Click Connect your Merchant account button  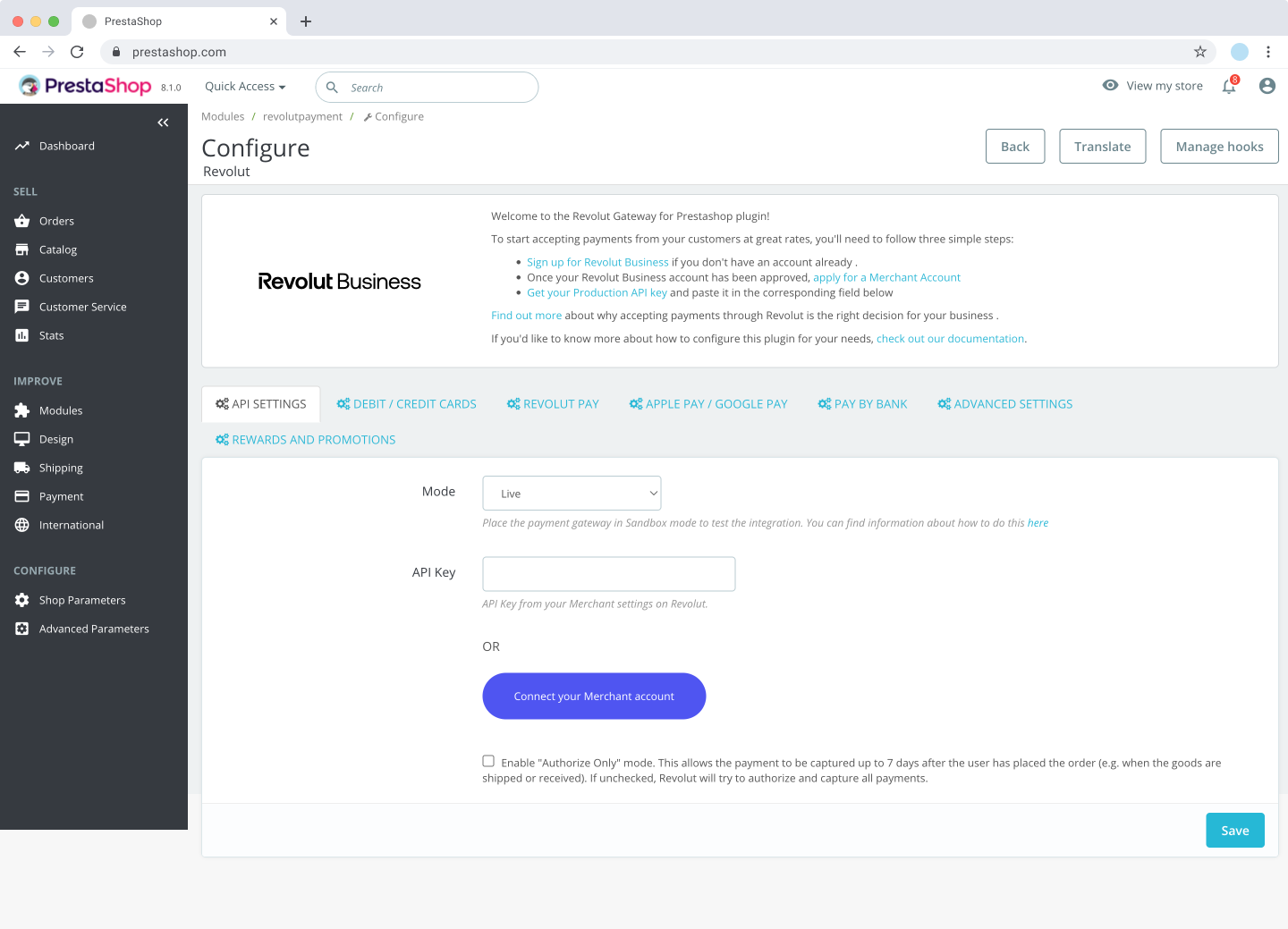(x=594, y=697)
